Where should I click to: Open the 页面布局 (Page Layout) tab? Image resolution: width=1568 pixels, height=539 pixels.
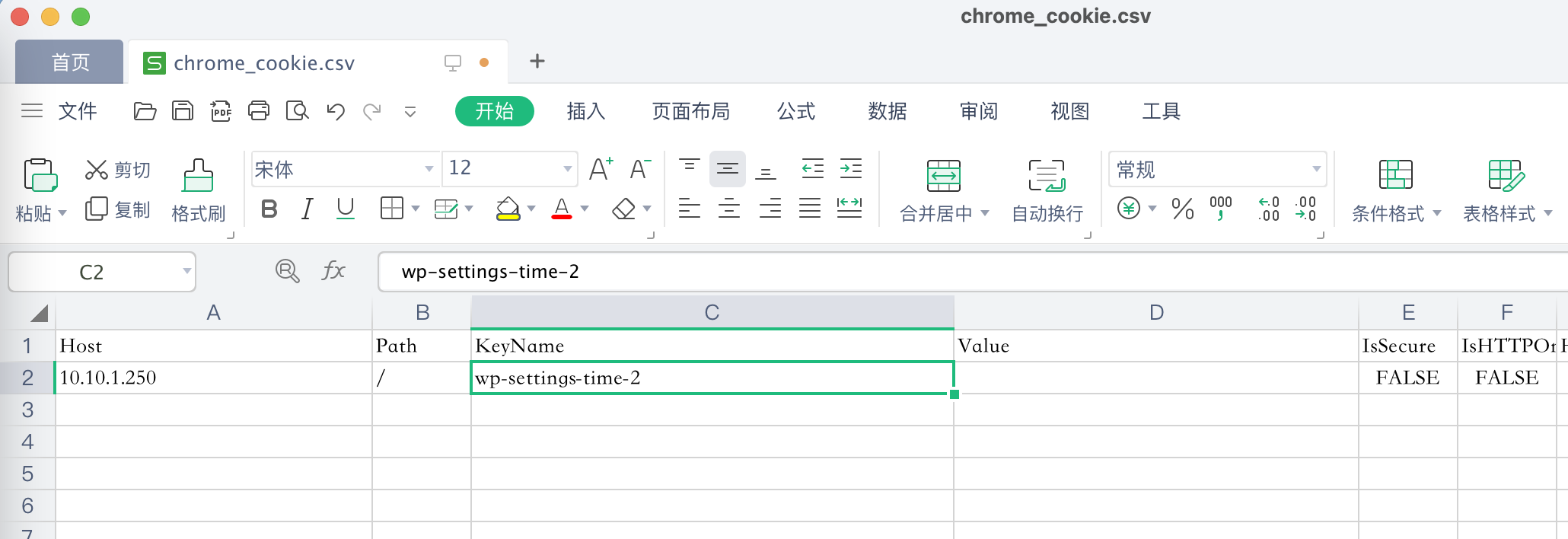pyautogui.click(x=690, y=111)
